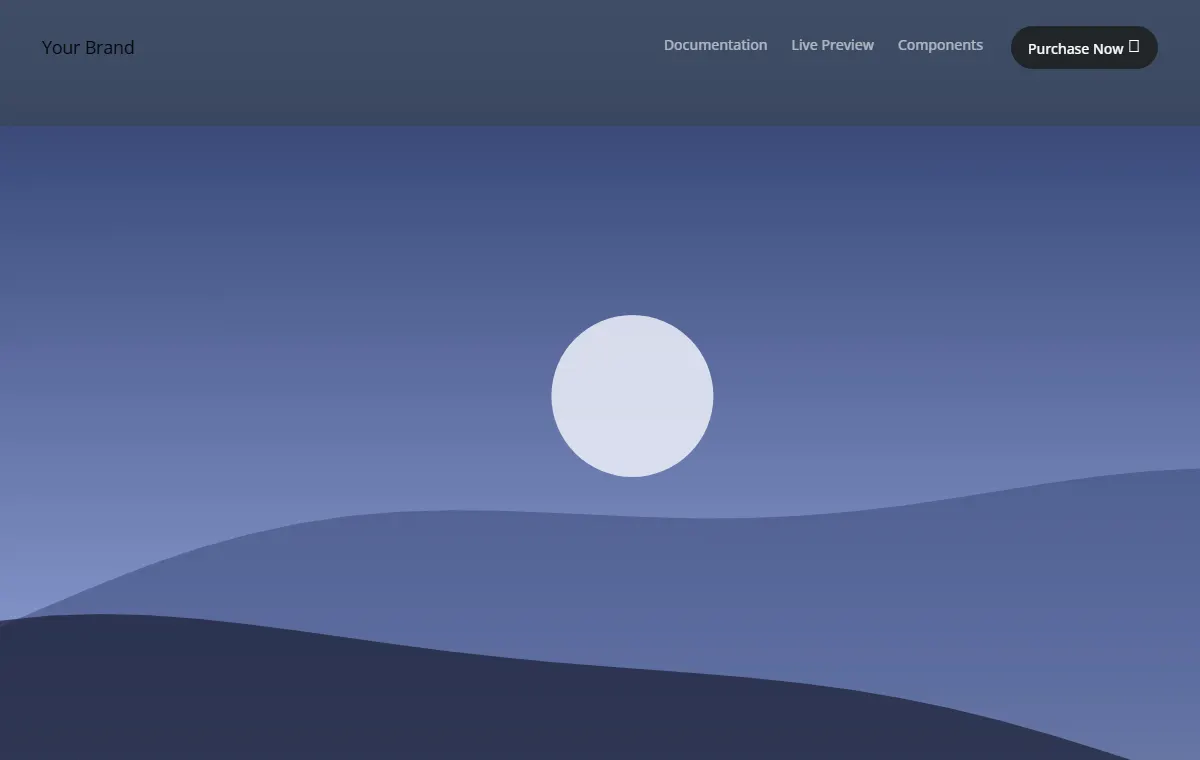
Task: Click the Your Brand logo text
Action: tap(88, 47)
